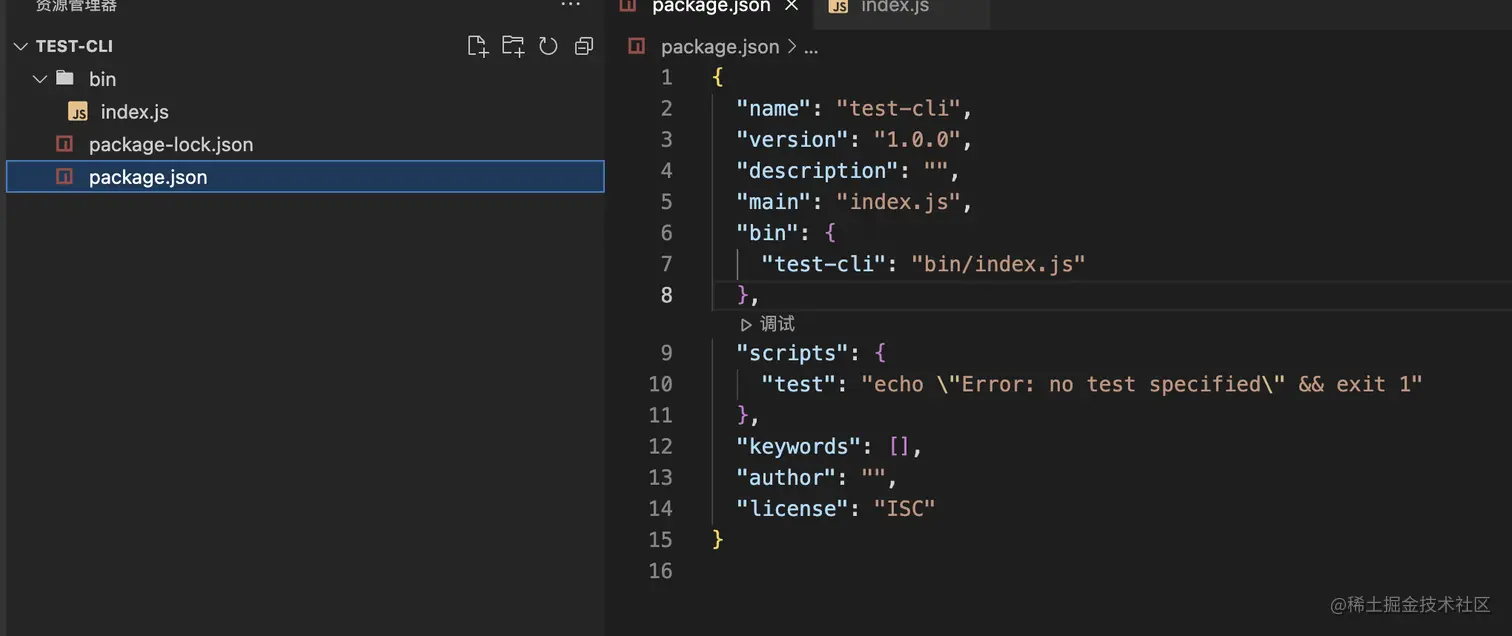The width and height of the screenshot is (1512, 636).
Task: Click the npm icon beside package.json in tree
Action: pyautogui.click(x=65, y=177)
